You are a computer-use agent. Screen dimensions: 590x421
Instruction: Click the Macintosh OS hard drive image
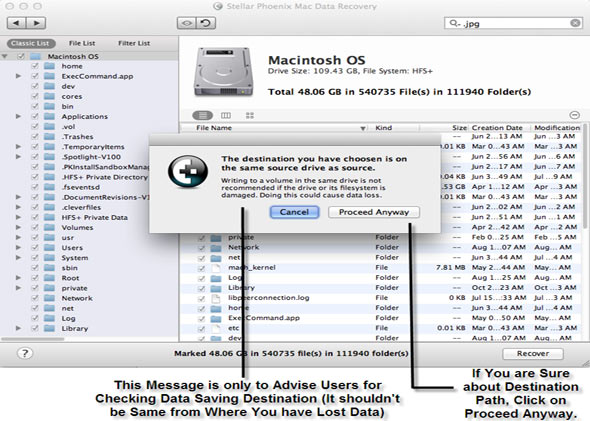click(x=224, y=71)
